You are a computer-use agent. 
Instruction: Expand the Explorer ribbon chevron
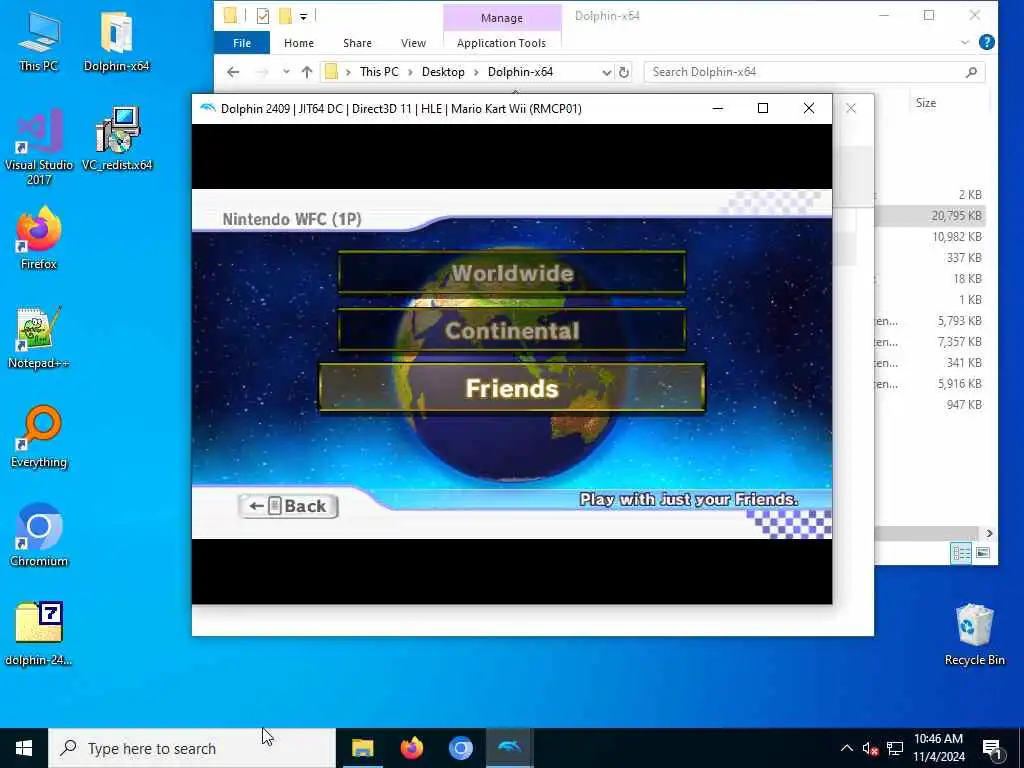click(x=965, y=43)
